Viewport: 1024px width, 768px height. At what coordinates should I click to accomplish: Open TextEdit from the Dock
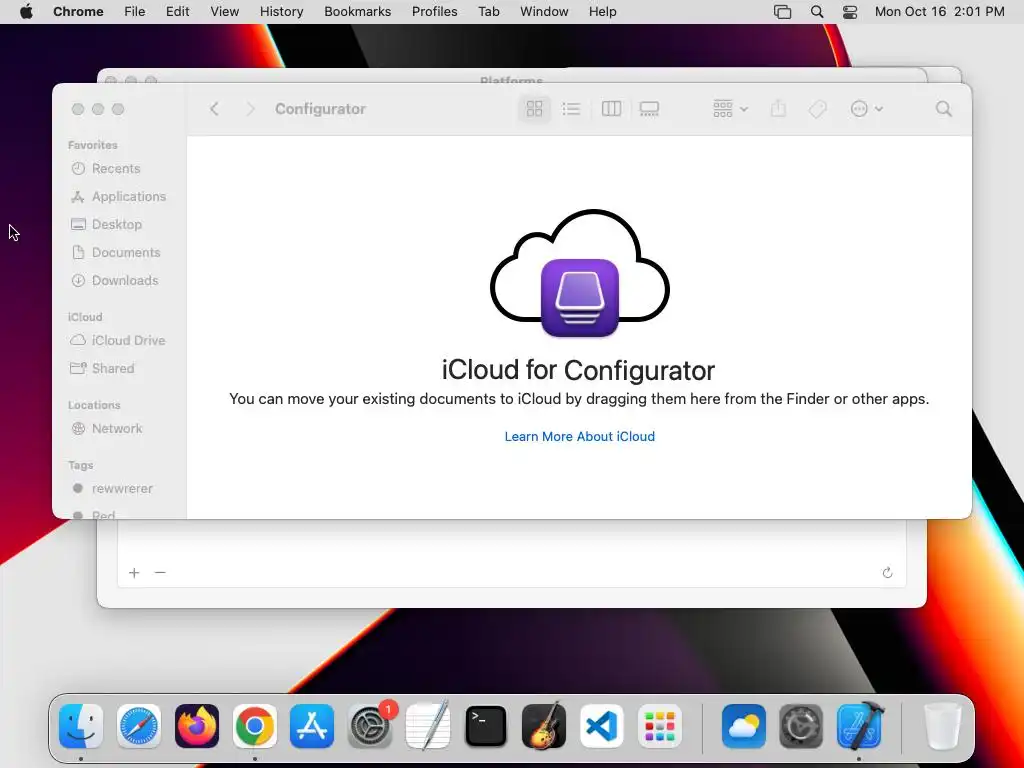[x=428, y=726]
